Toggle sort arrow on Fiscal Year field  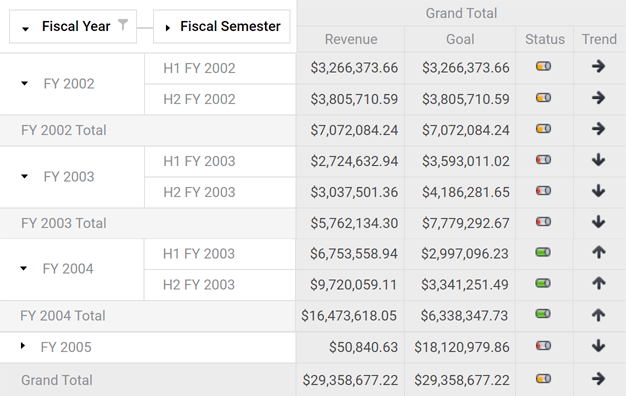[26, 29]
